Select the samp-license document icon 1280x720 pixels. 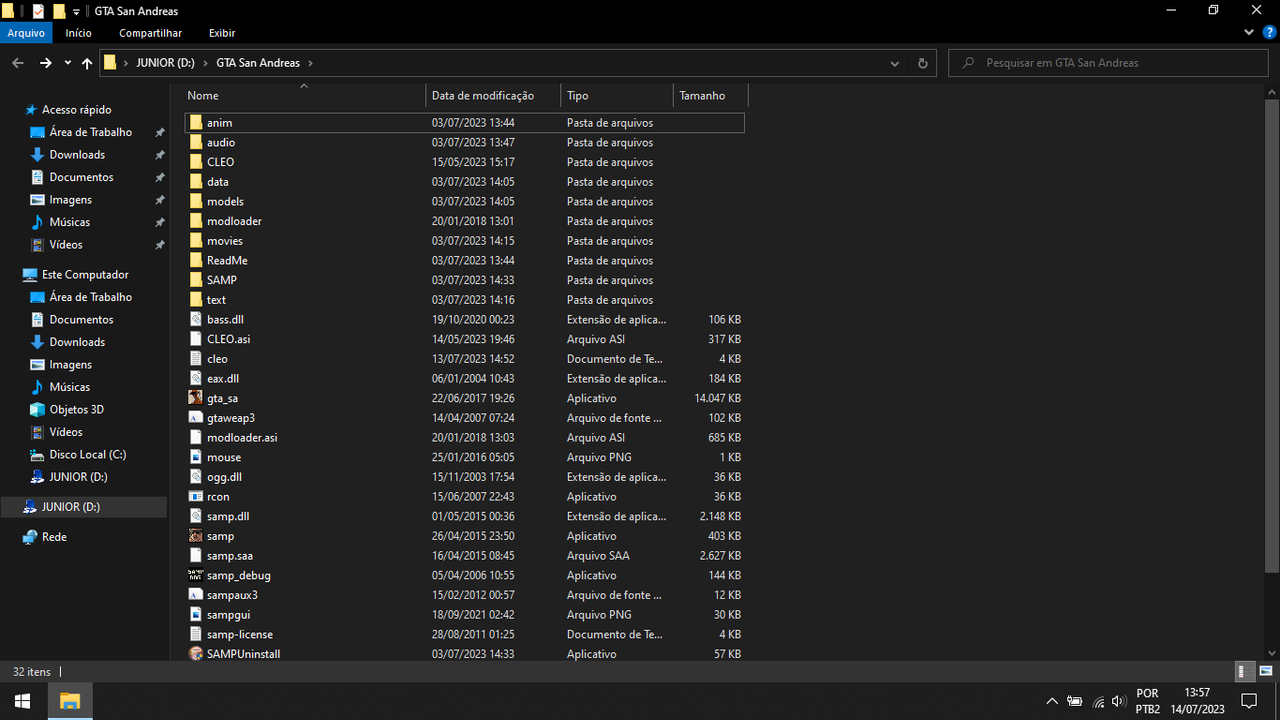click(x=196, y=634)
